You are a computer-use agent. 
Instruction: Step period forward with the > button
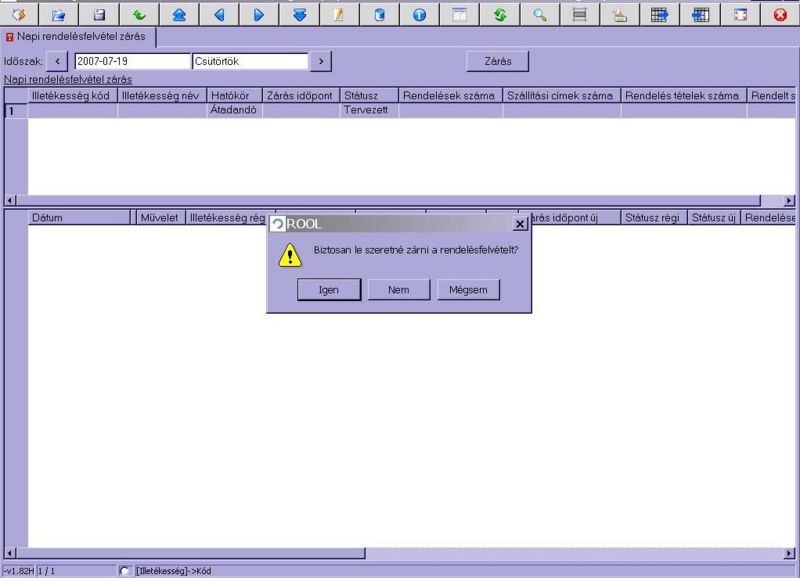point(320,61)
